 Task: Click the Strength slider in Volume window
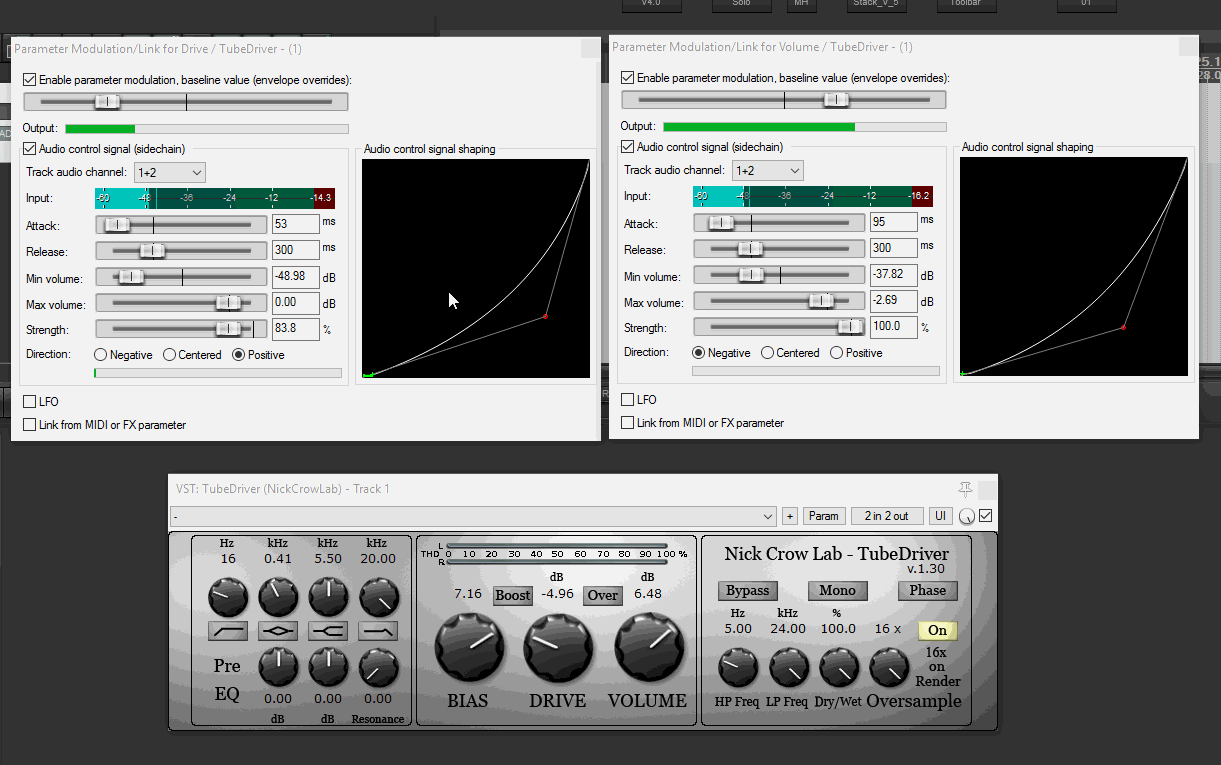coord(779,326)
